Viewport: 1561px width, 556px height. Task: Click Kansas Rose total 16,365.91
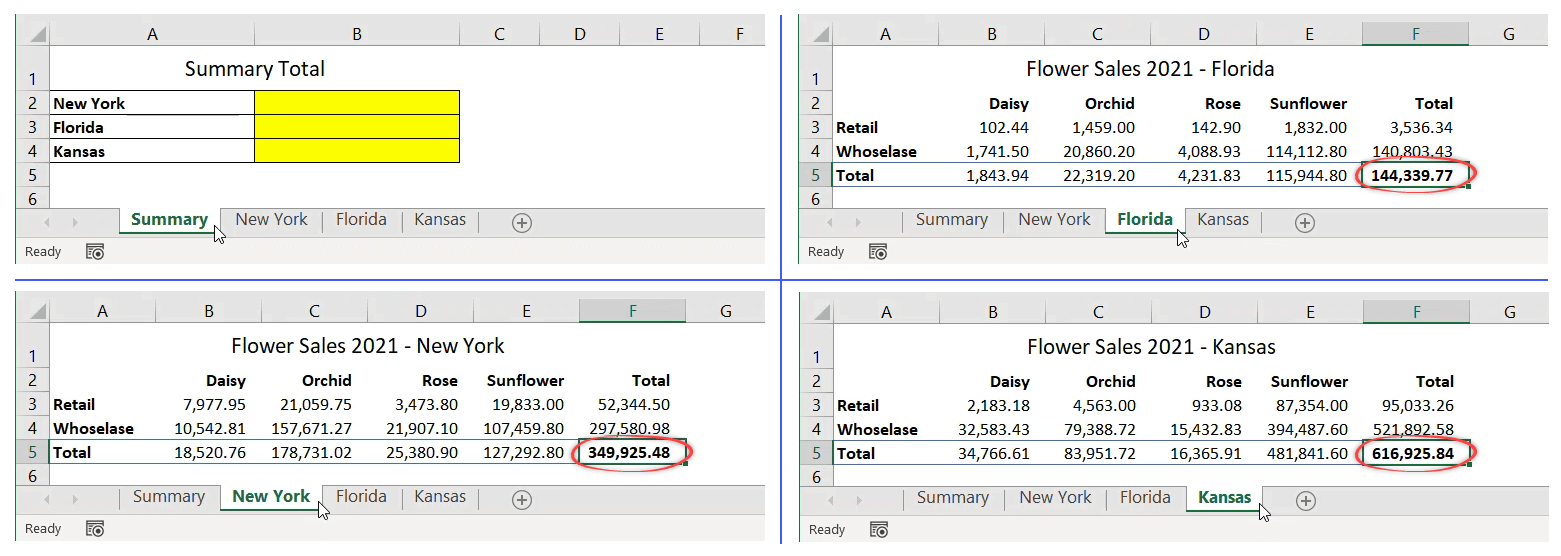click(1204, 453)
